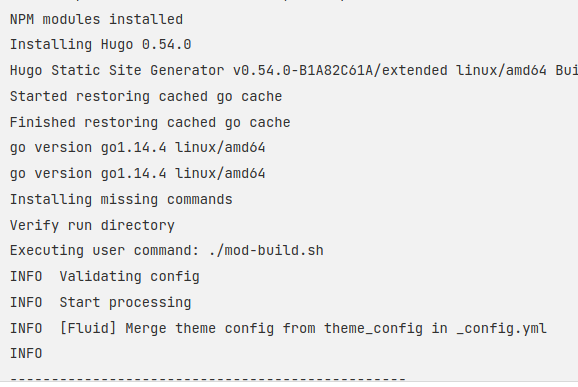The width and height of the screenshot is (578, 387).
Task: Click the 'NPM modules installed' log line
Action: [x=96, y=19]
